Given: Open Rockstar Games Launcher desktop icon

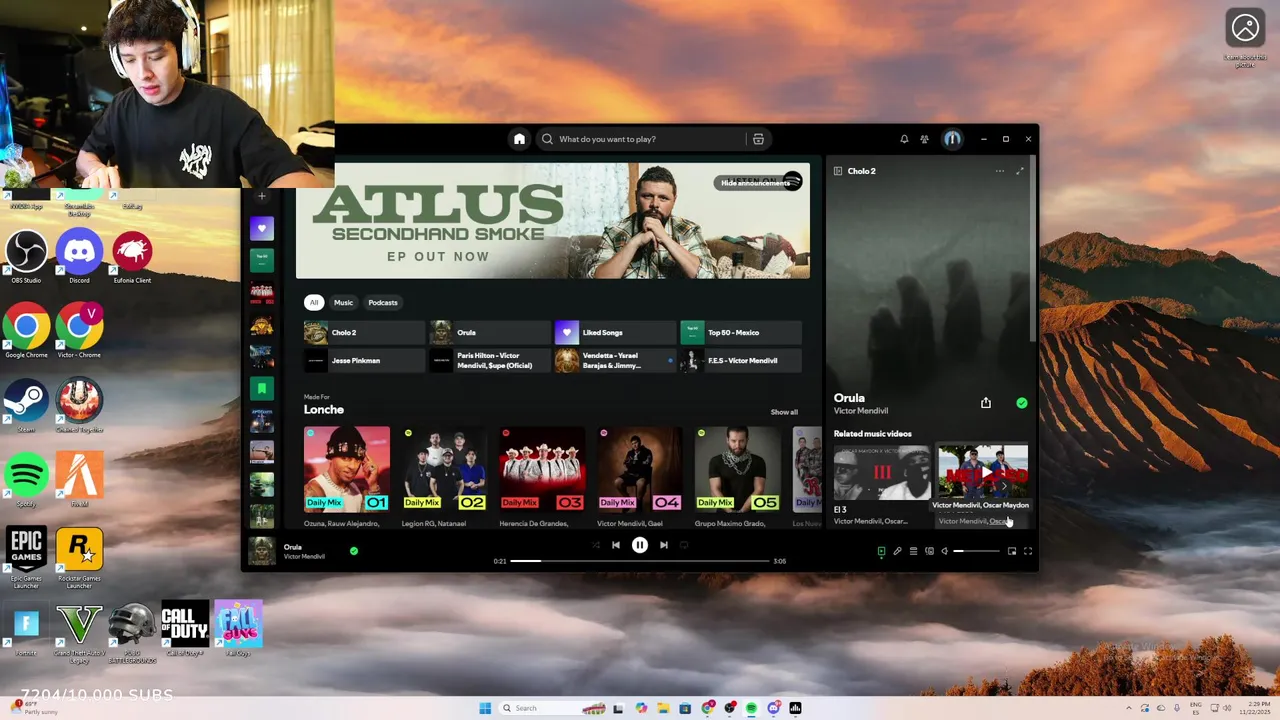Looking at the screenshot, I should click(x=79, y=556).
